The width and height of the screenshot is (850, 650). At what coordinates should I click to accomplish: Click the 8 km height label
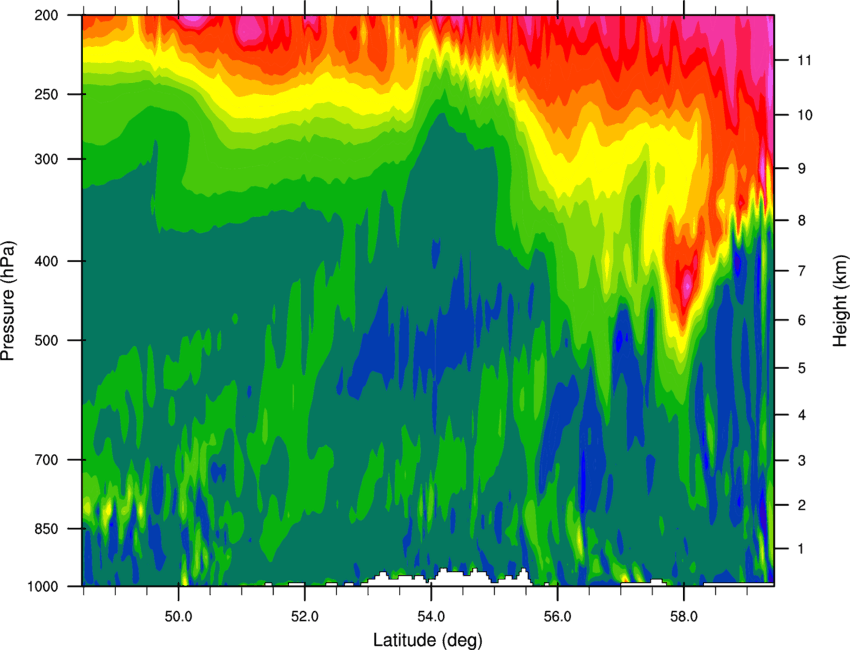801,221
